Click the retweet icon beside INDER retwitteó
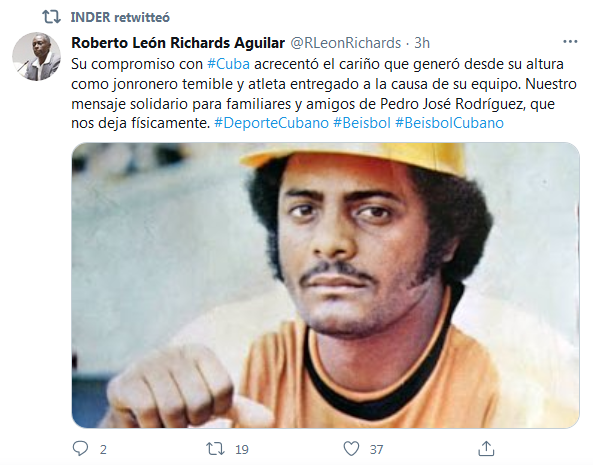This screenshot has width=593, height=465. click(x=51, y=17)
